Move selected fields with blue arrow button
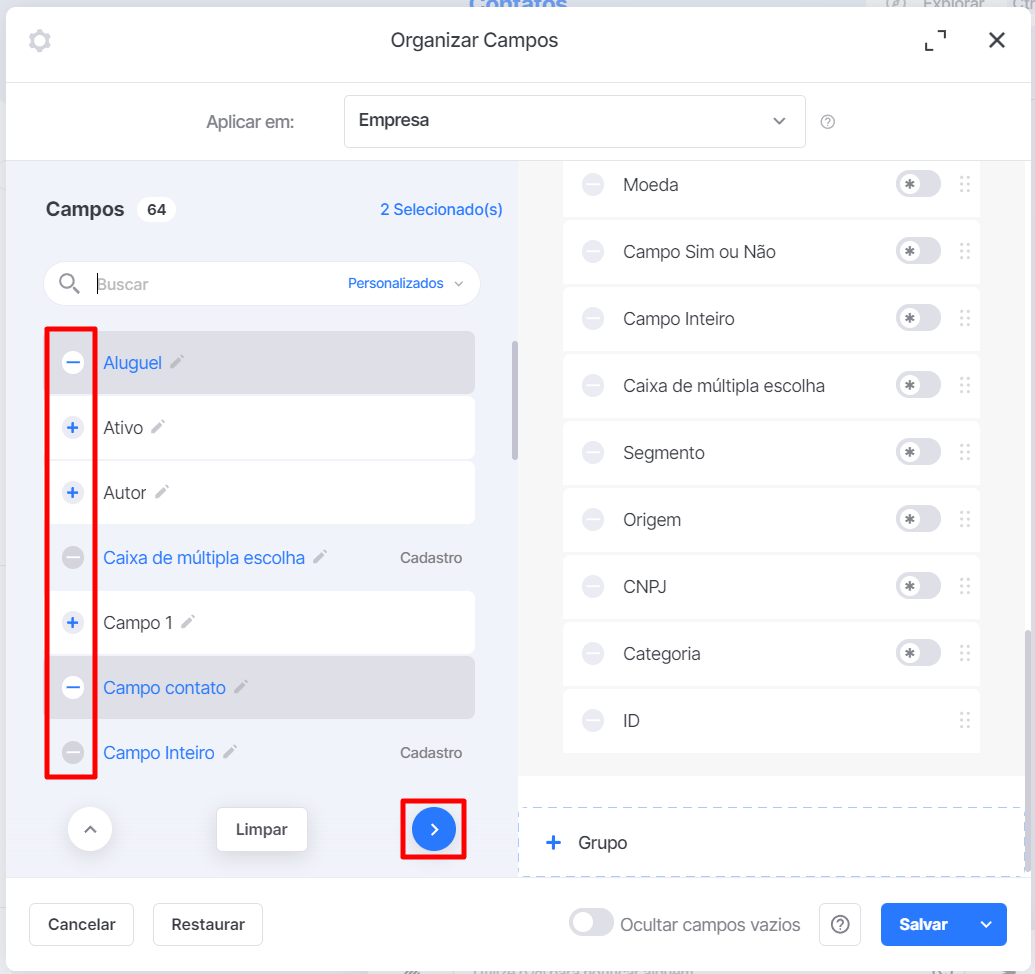Viewport: 1035px width, 974px height. click(x=434, y=829)
